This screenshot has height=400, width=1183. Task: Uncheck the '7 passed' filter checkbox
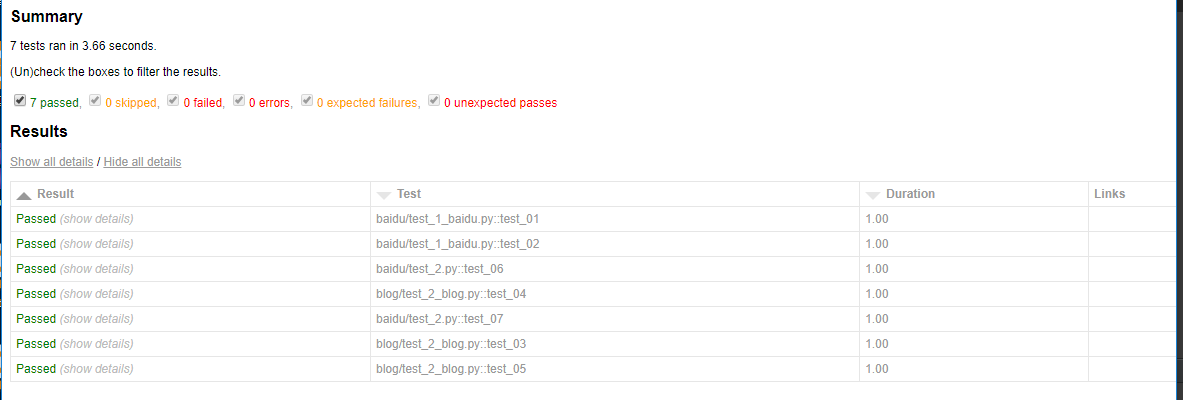coord(20,101)
